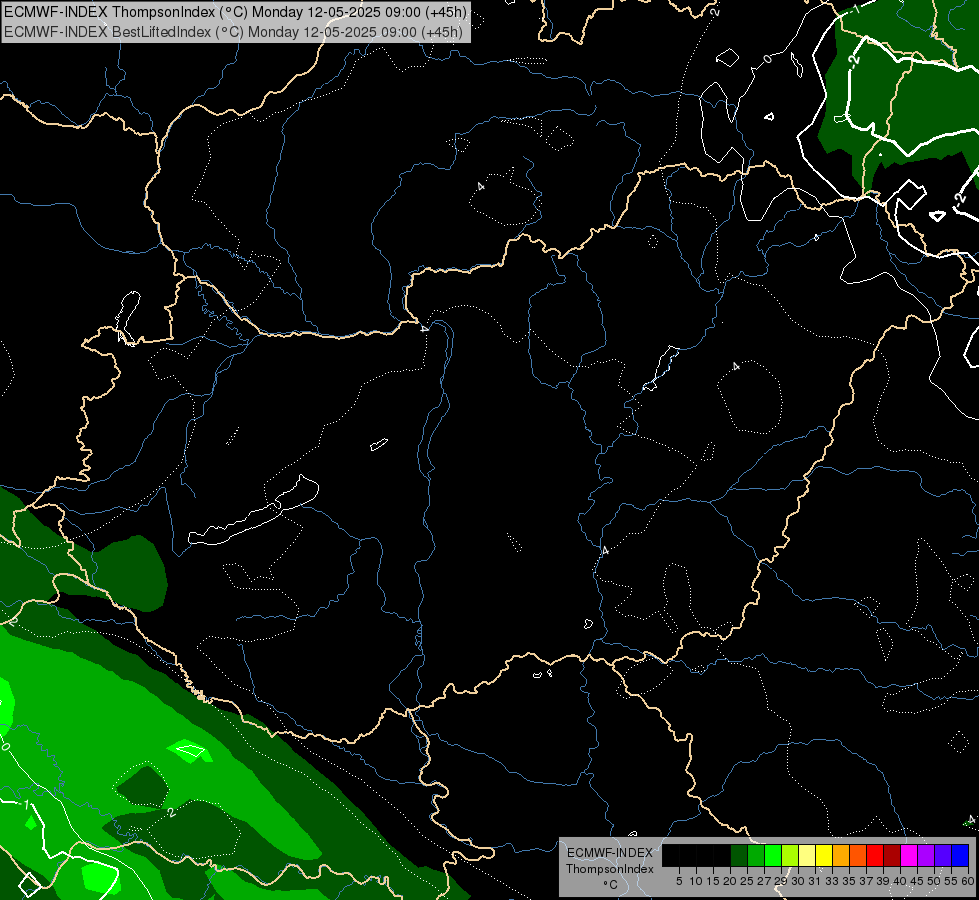Viewport: 979px width, 900px height.
Task: Click the dark green 20–25 legend swatch
Action: point(739,855)
